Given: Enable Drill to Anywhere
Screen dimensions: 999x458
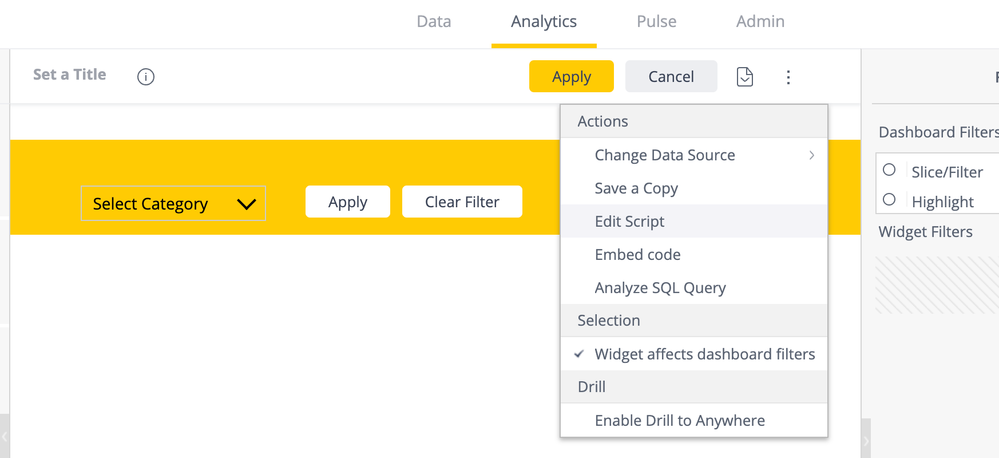Looking at the screenshot, I should [679, 420].
